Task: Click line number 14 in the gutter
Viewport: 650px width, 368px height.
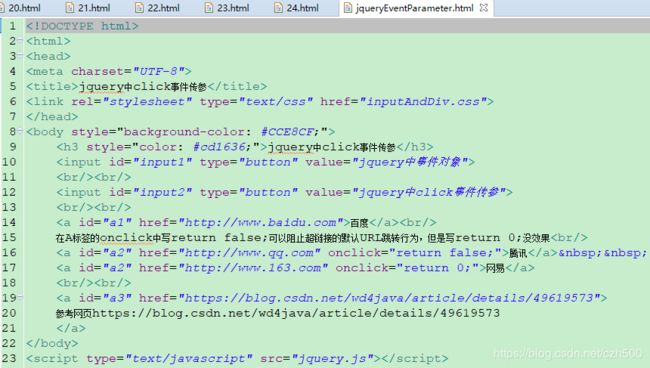Action: 9,222
